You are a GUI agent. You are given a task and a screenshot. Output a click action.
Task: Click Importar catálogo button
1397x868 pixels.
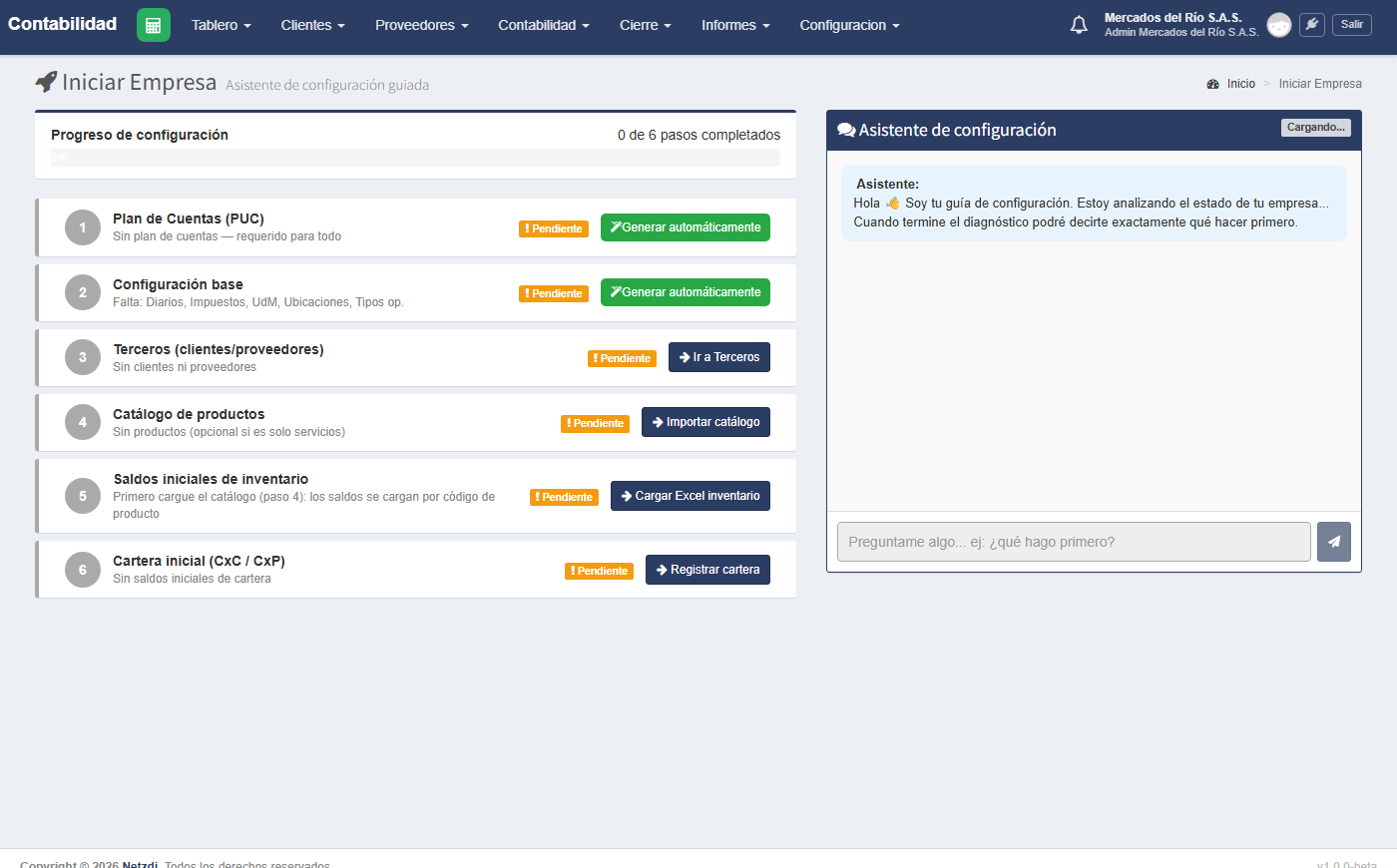click(705, 422)
